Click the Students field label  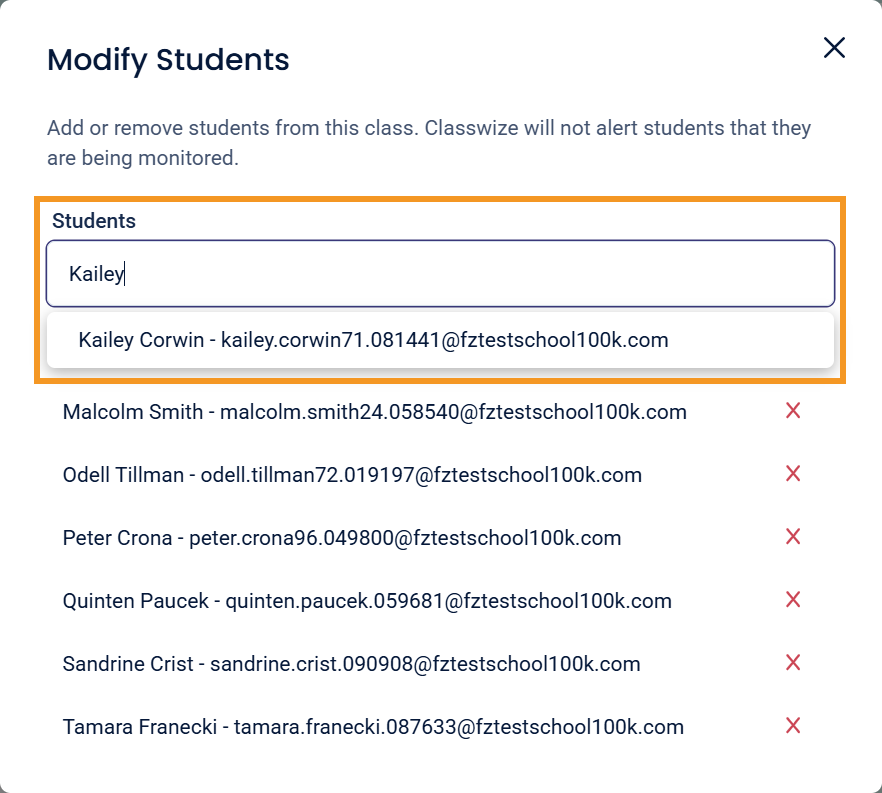(94, 221)
